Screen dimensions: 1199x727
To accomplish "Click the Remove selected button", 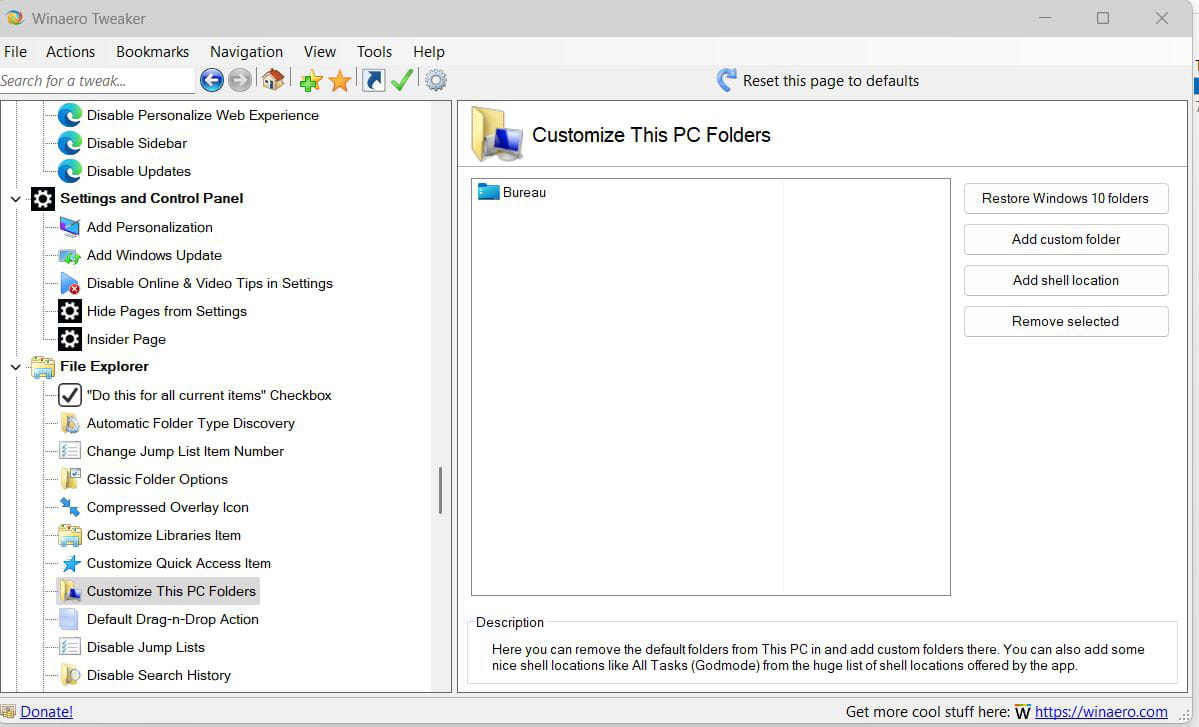I will coord(1066,321).
